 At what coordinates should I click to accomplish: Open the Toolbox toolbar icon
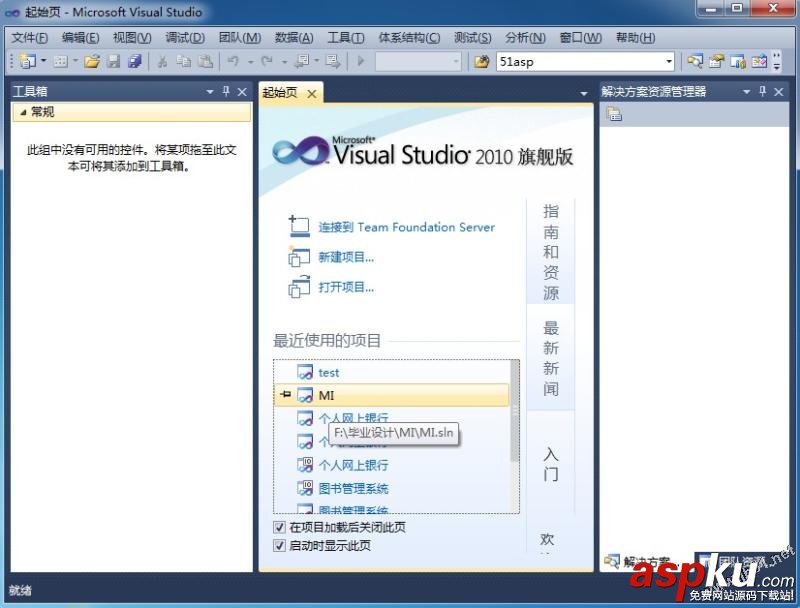coord(759,62)
